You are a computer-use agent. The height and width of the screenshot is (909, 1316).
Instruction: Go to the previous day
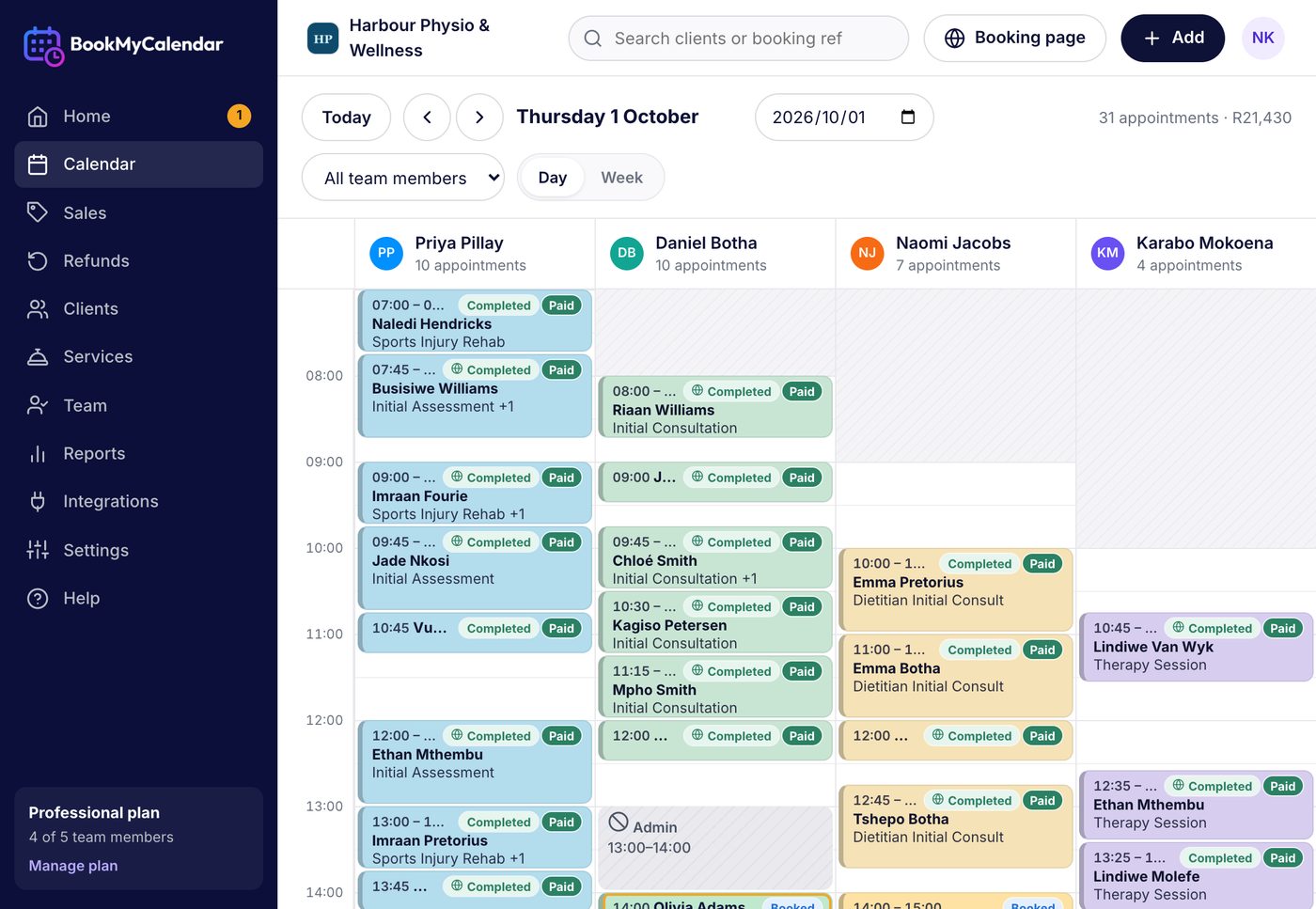tap(427, 118)
